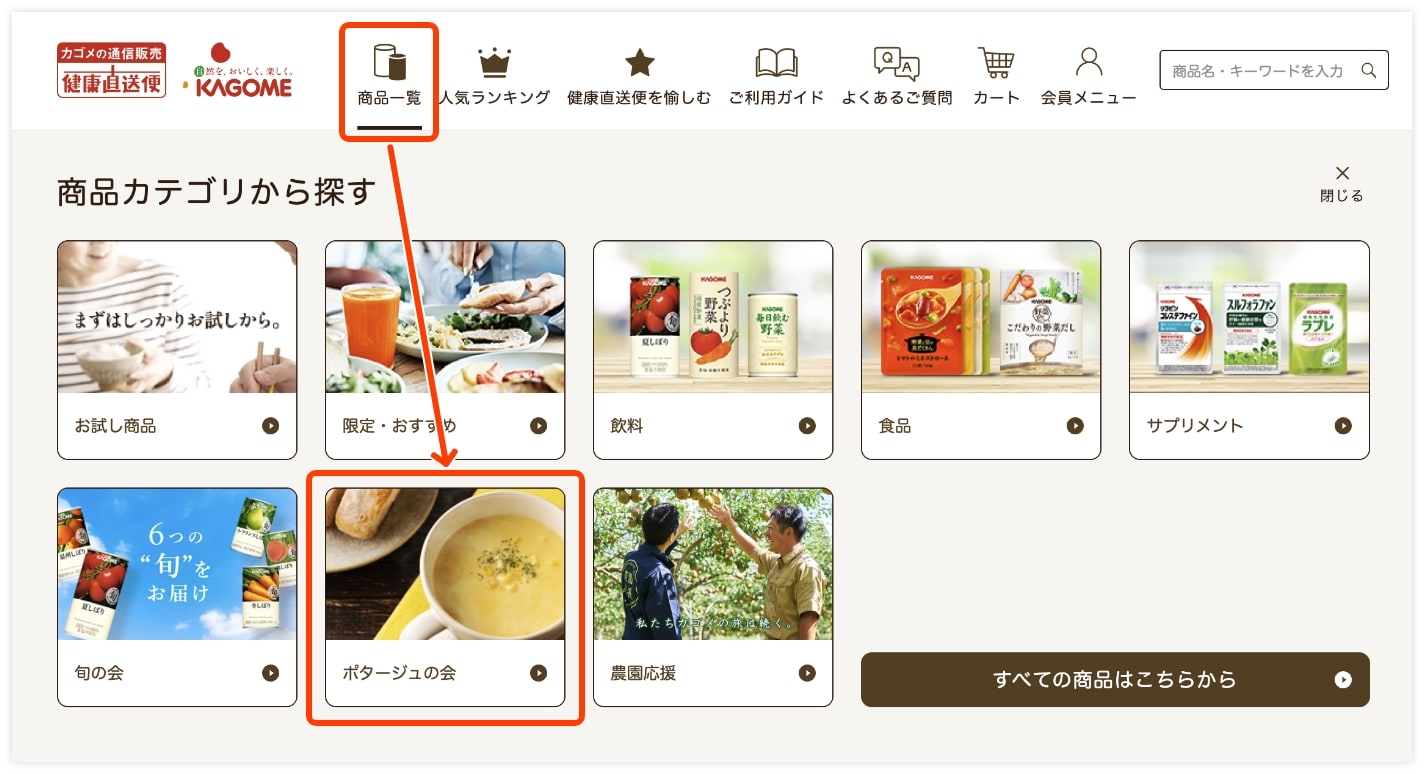Open the お試し商品 category card
The image size is (1424, 774).
tap(177, 350)
